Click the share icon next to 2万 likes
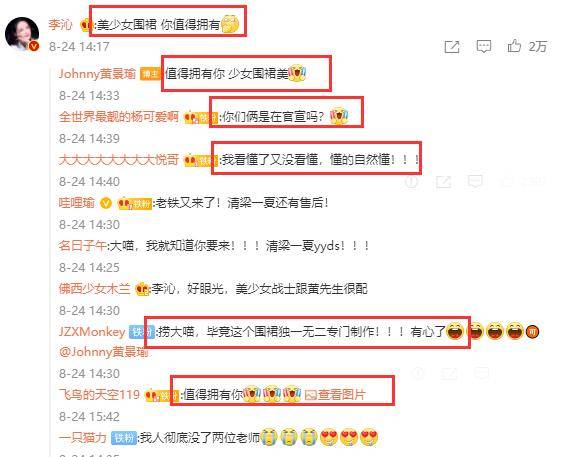The image size is (567, 457). coord(452,47)
